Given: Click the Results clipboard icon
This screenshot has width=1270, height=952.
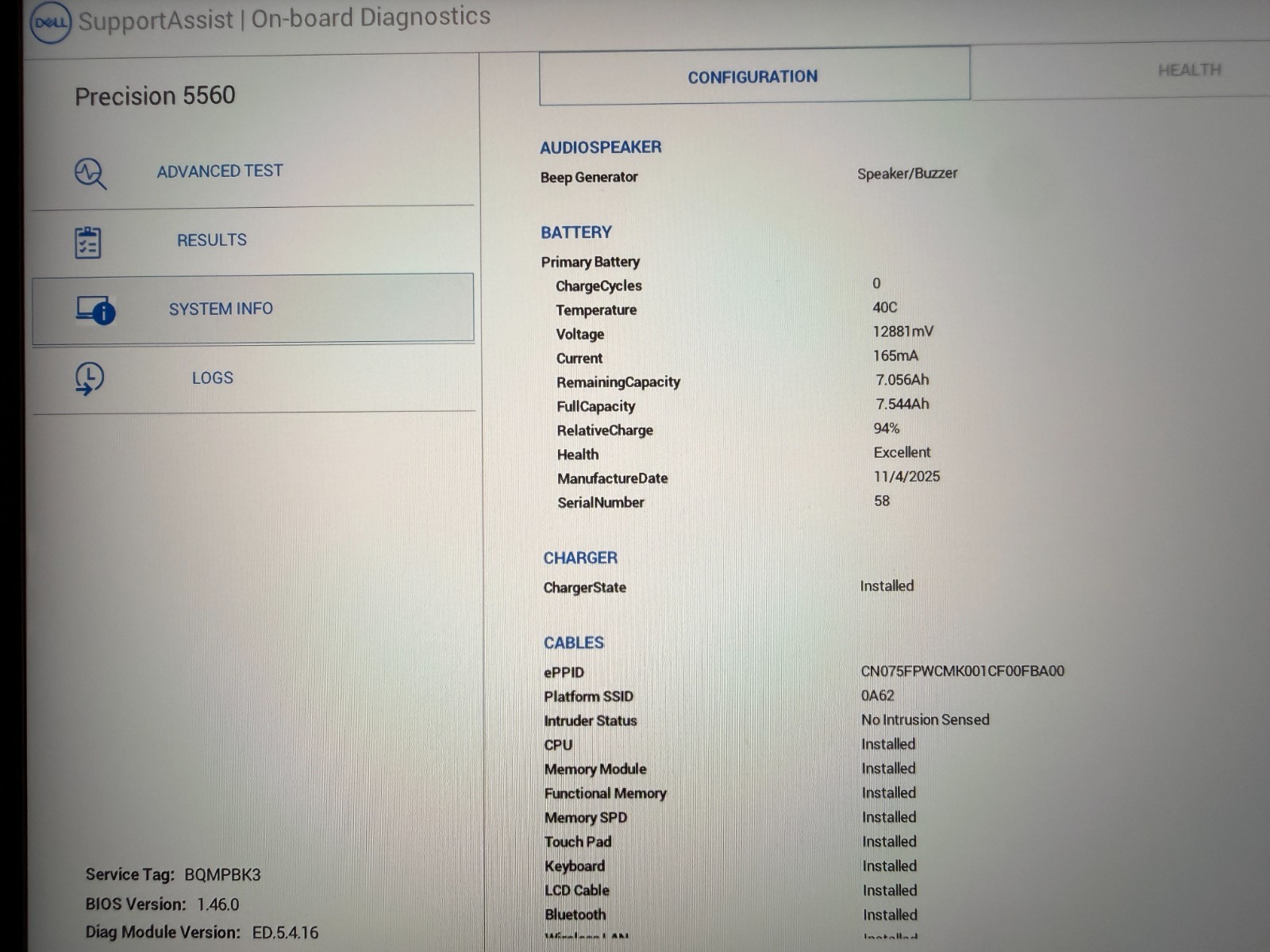Looking at the screenshot, I should (87, 243).
